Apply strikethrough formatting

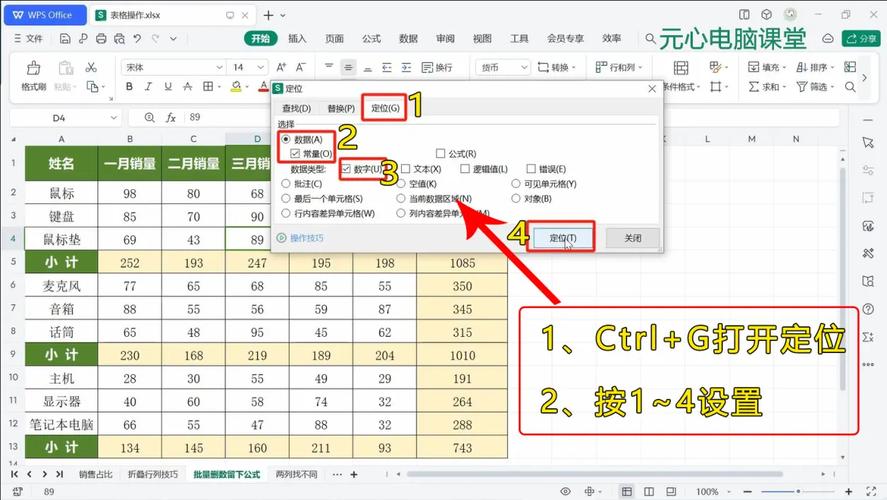187,87
